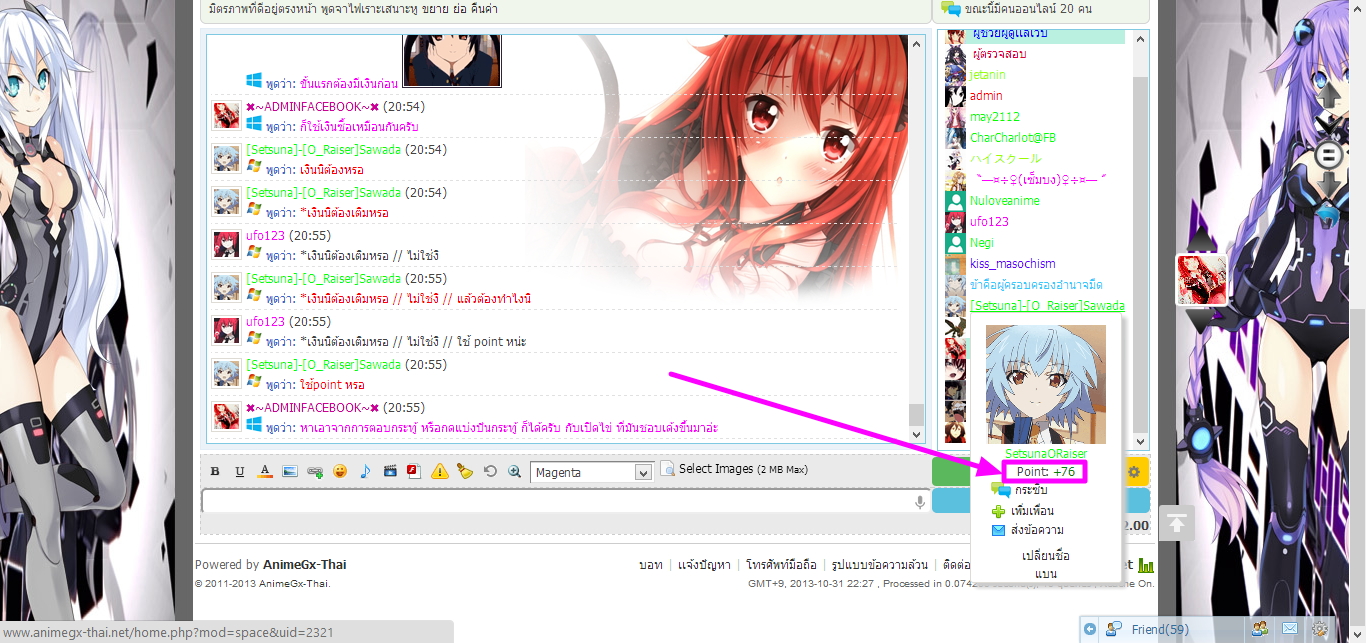
Task: Click the Flash embed icon in chat toolbar
Action: (414, 471)
